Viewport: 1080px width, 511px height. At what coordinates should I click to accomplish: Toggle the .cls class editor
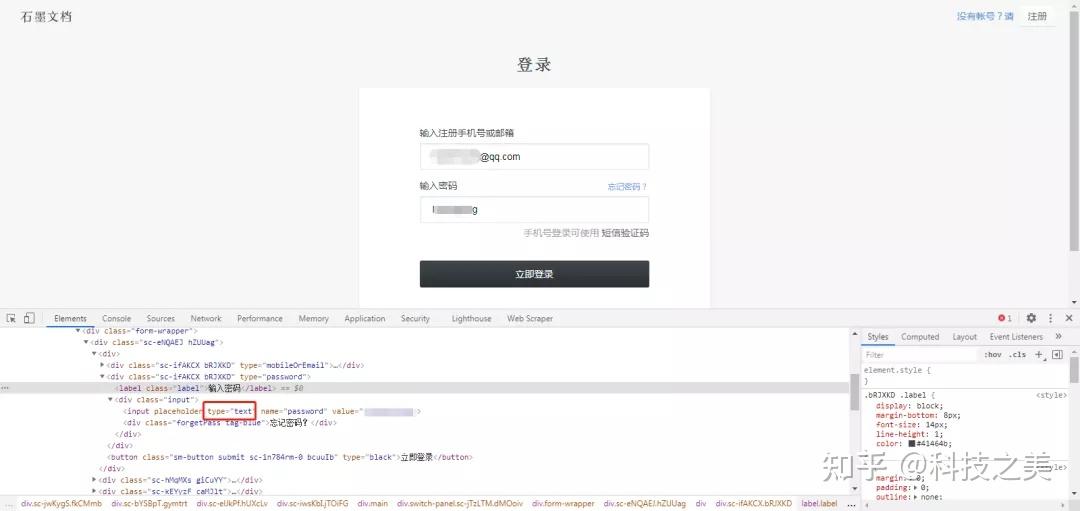(1017, 355)
